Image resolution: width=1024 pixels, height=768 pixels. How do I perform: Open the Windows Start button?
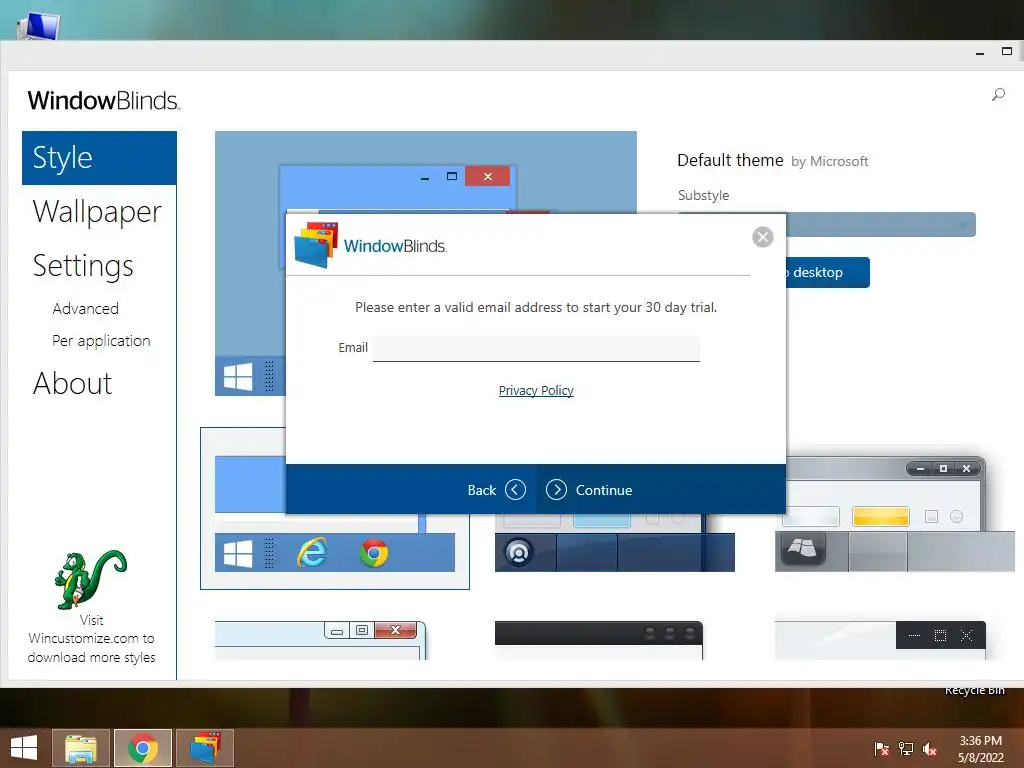tap(24, 748)
